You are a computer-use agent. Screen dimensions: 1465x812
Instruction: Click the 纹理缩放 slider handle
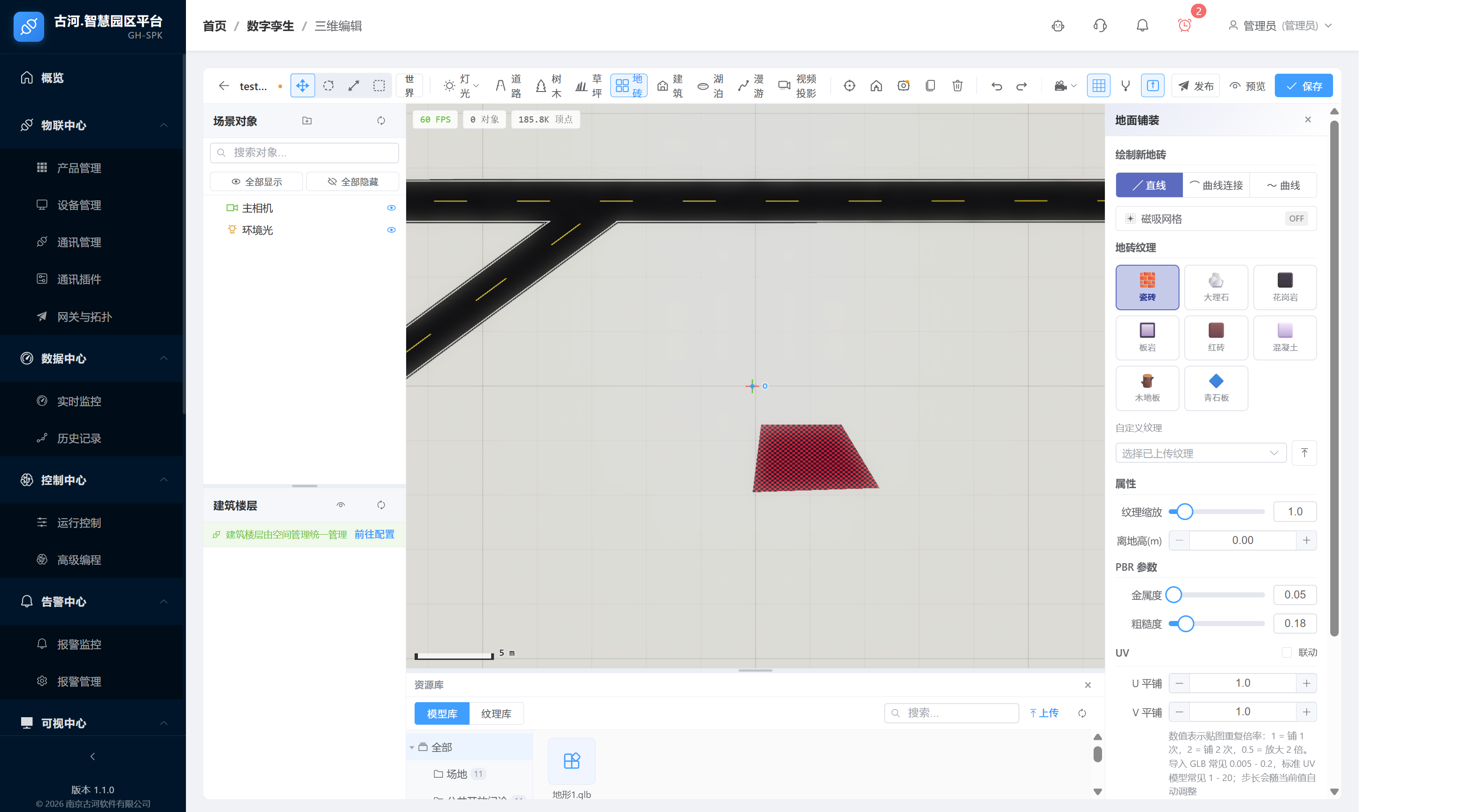(1185, 512)
